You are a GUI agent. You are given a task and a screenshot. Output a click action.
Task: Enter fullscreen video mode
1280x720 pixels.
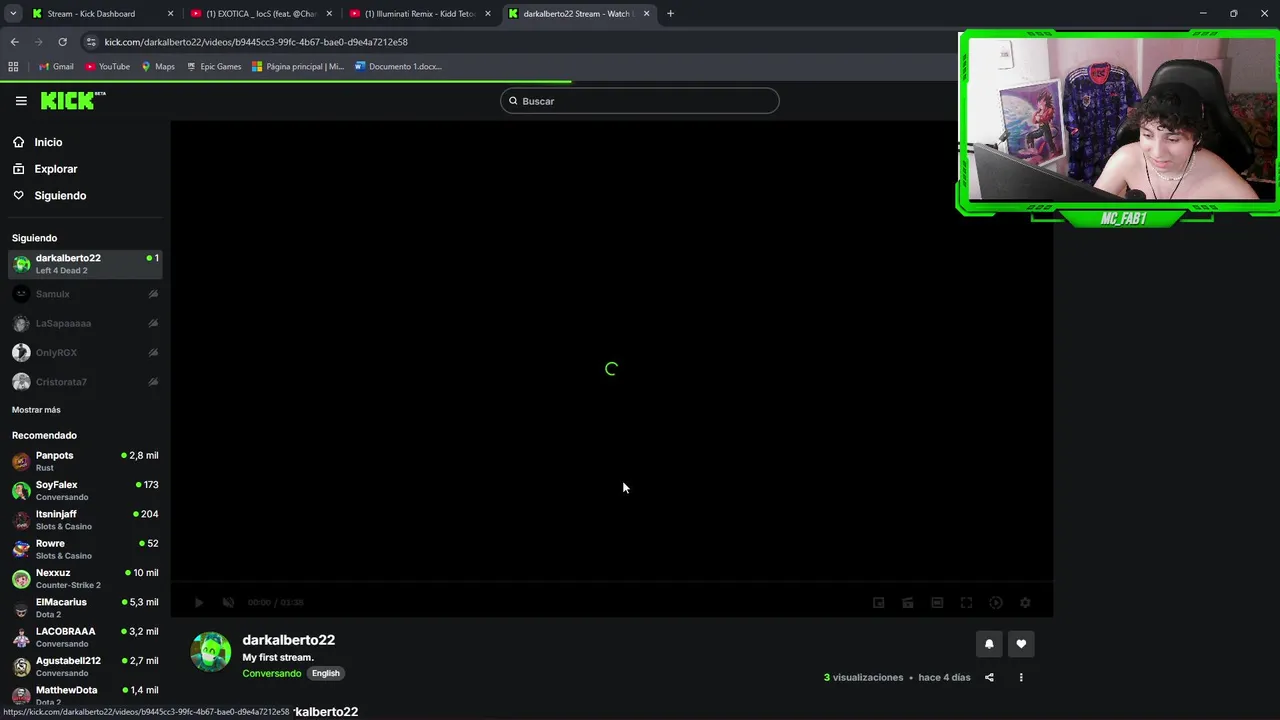point(966,603)
